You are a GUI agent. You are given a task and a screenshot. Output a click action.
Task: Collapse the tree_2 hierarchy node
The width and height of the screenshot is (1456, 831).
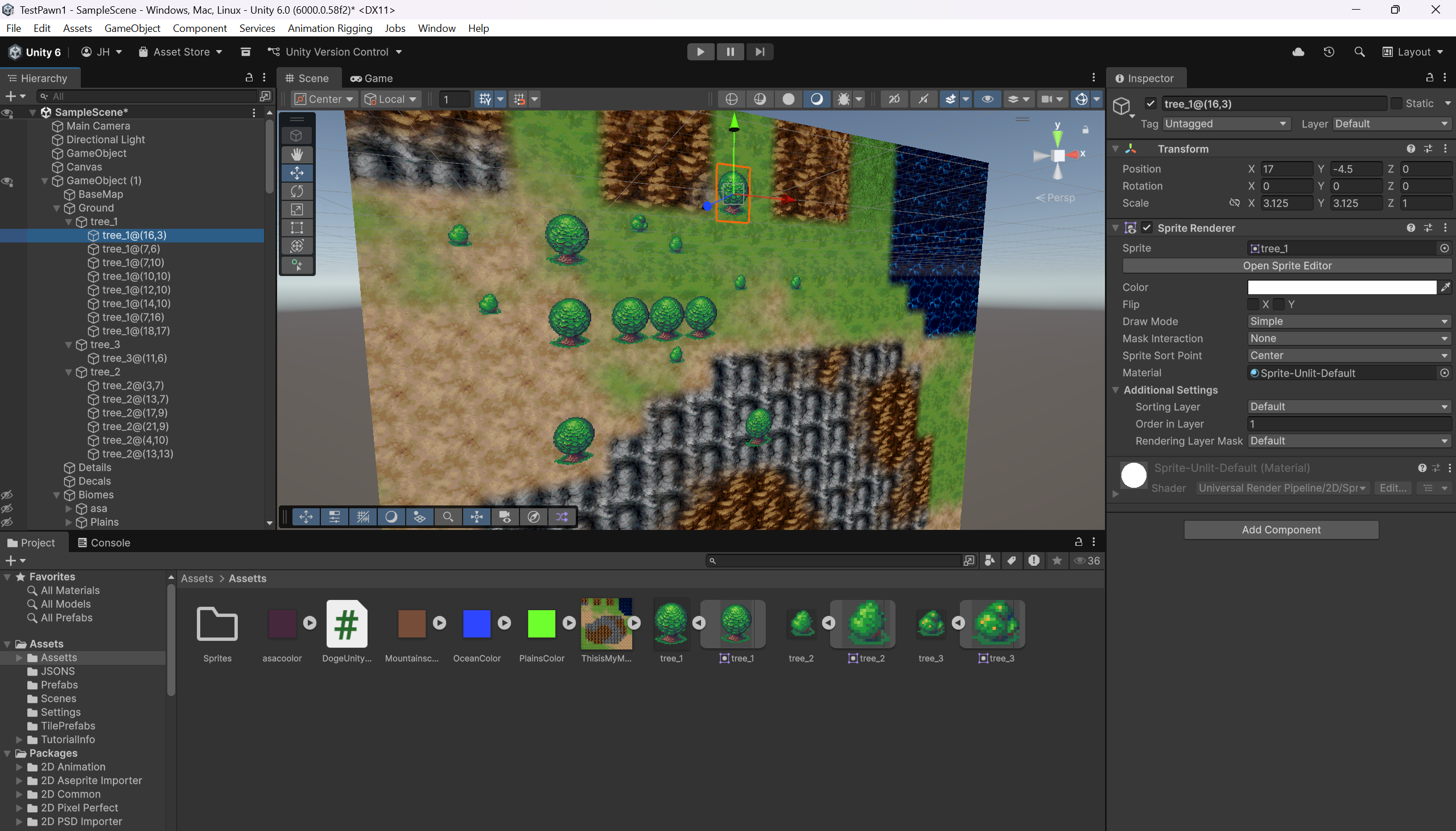tap(68, 372)
